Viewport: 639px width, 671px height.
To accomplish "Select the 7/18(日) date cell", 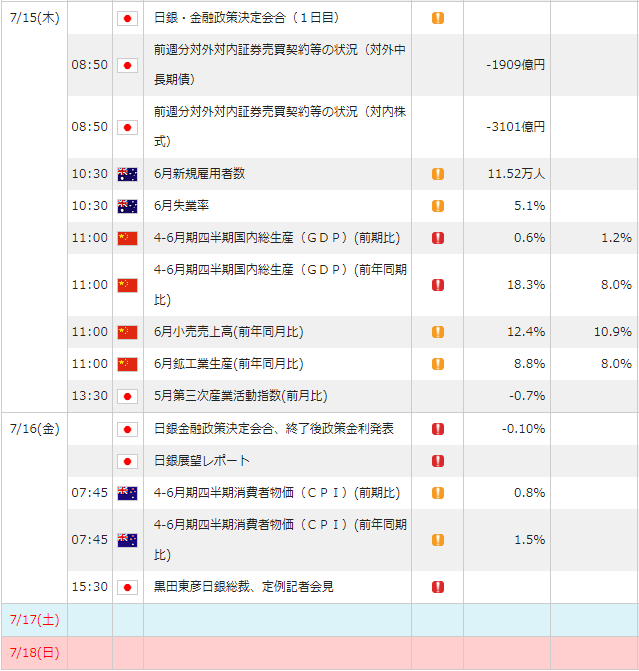I will (35, 653).
